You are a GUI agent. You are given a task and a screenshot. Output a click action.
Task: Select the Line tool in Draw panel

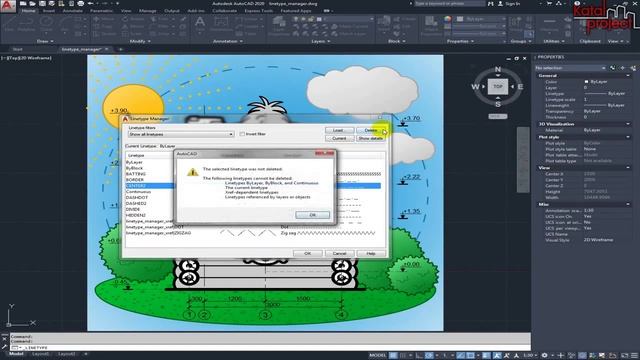point(9,24)
